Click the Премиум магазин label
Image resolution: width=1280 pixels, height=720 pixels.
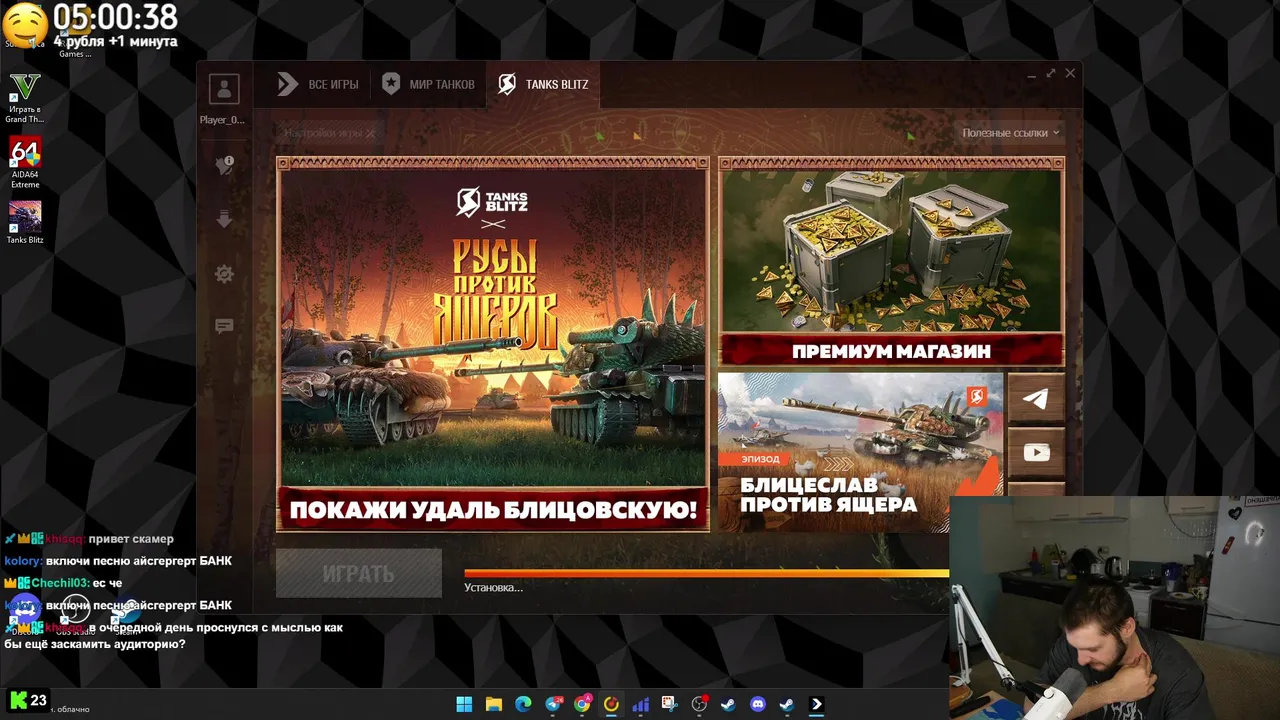point(891,351)
